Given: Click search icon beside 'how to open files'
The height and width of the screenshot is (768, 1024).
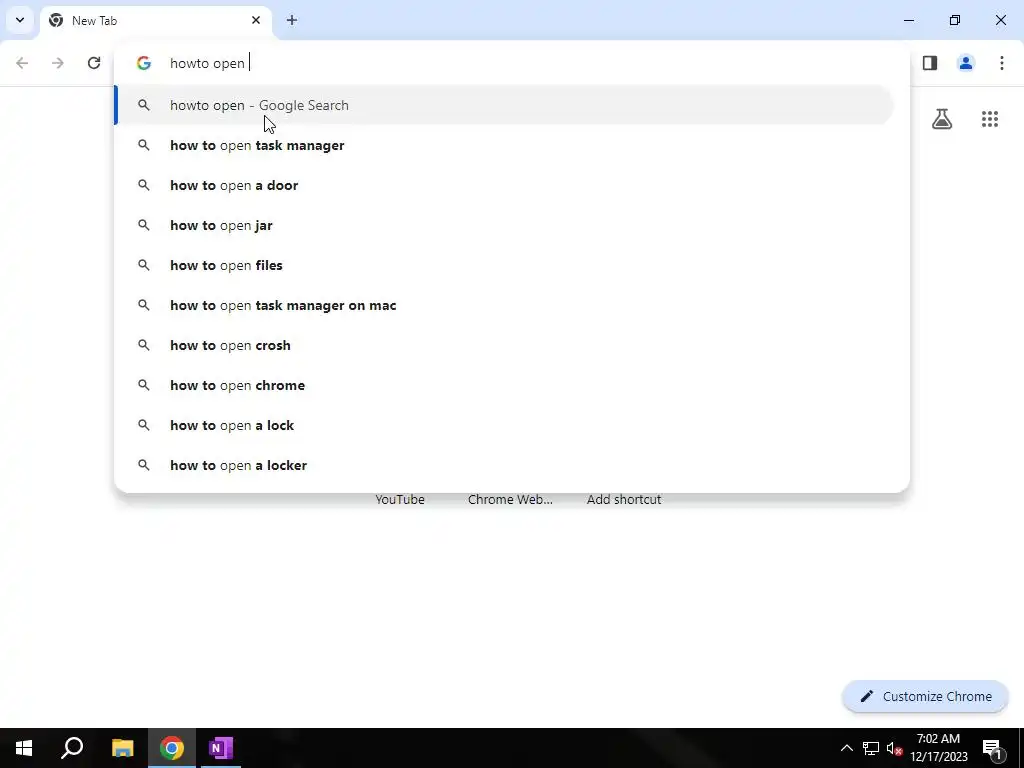Looking at the screenshot, I should (x=144, y=265).
